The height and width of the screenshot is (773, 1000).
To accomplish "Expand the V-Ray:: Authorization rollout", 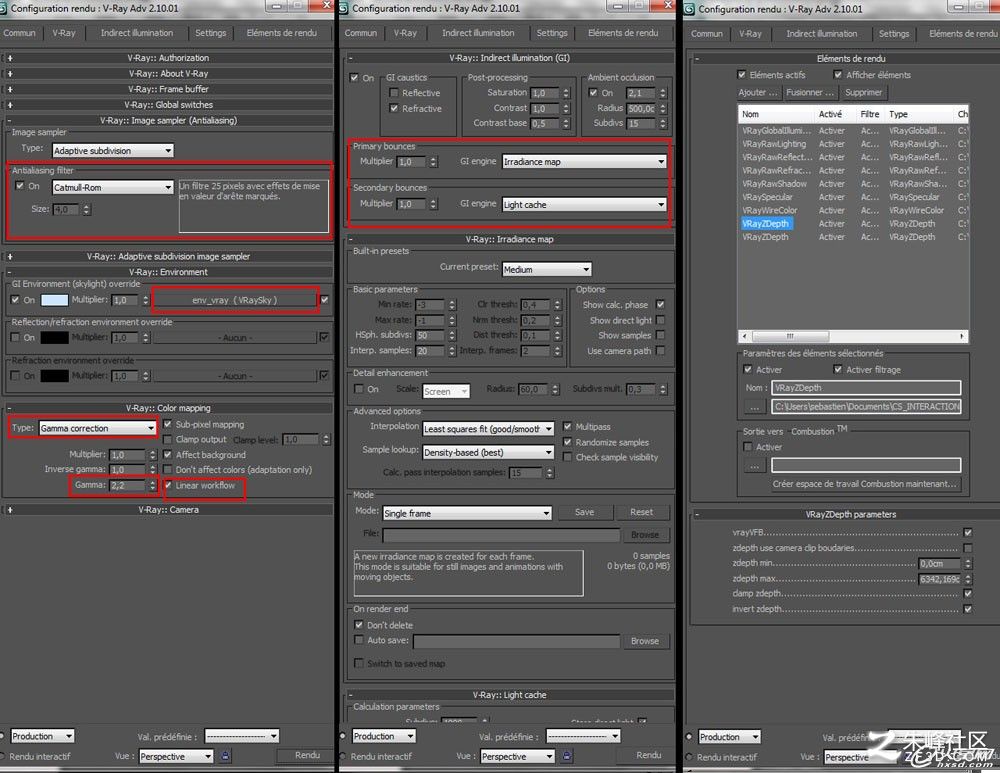I will tap(168, 57).
